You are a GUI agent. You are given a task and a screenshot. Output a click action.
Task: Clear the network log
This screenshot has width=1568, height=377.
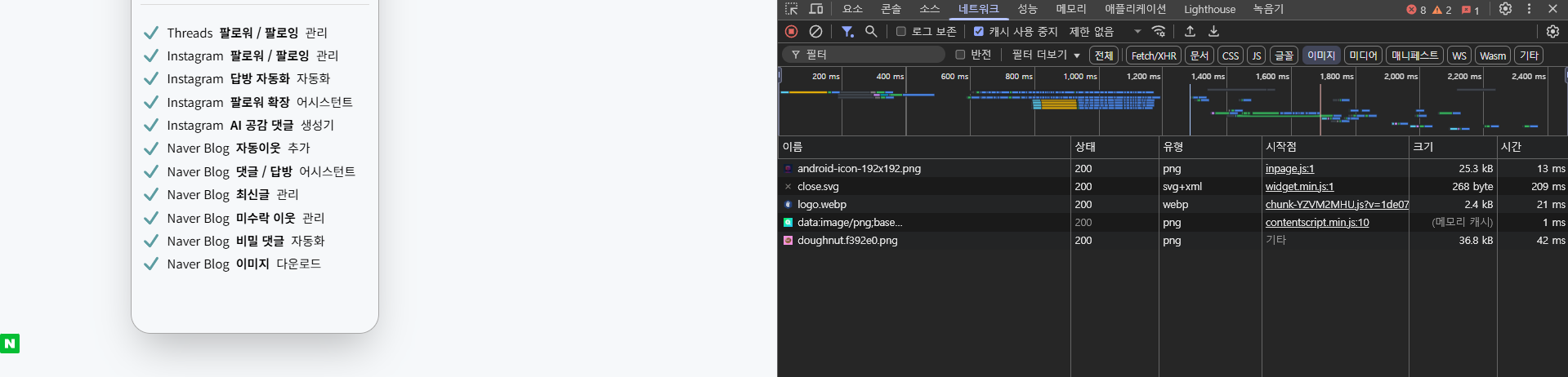(815, 31)
